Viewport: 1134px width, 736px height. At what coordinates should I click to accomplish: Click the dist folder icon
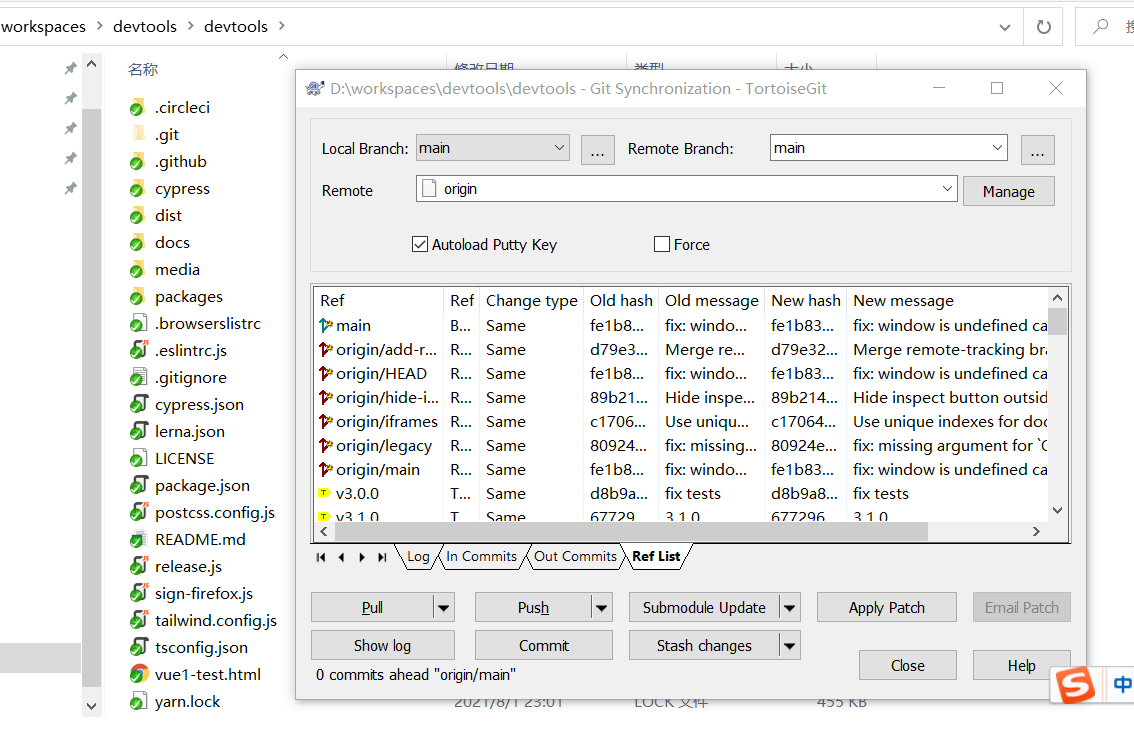(137, 216)
